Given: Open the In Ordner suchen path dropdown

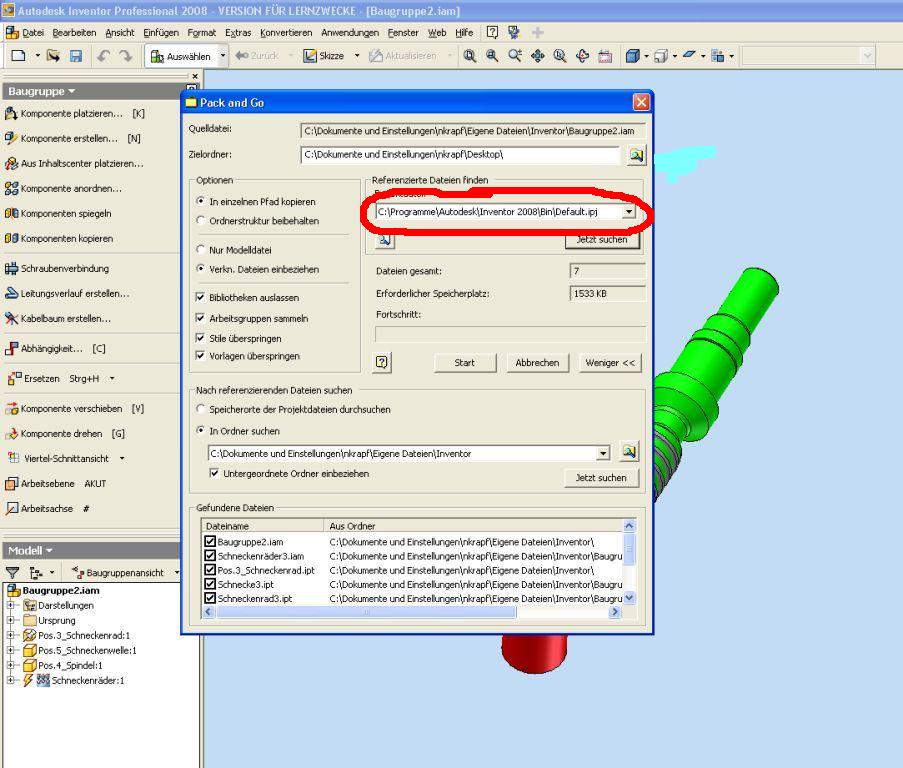Looking at the screenshot, I should [x=602, y=454].
